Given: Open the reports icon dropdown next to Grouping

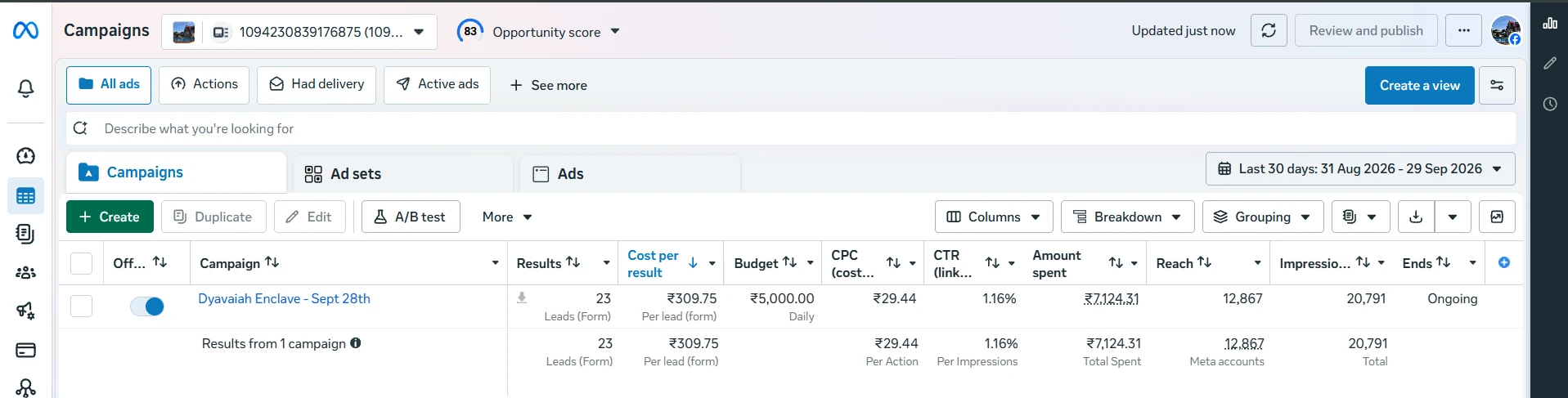Looking at the screenshot, I should click(1360, 217).
